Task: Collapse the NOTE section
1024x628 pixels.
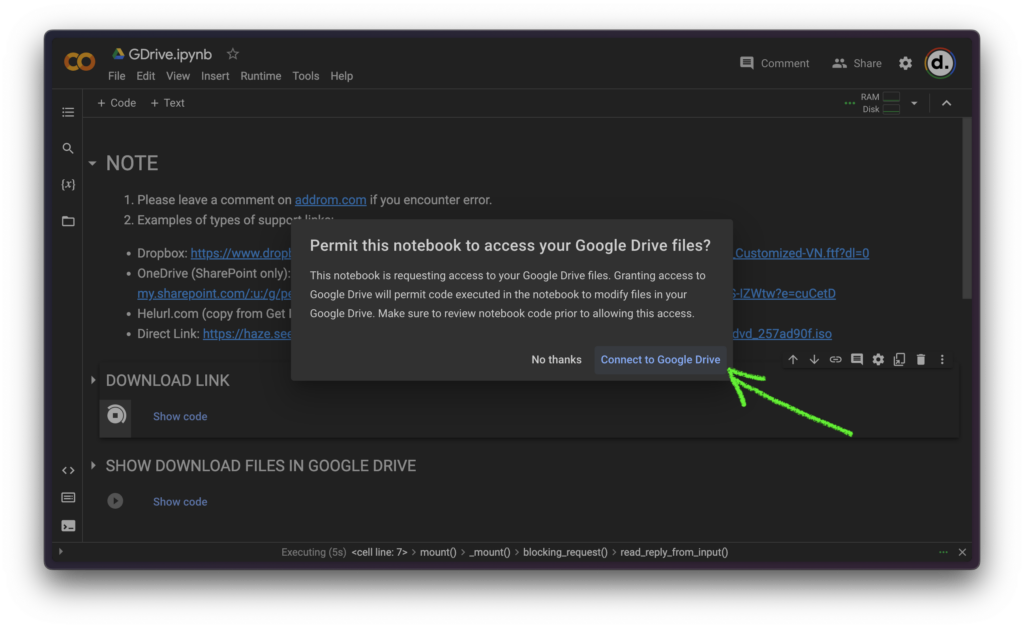Action: click(93, 163)
